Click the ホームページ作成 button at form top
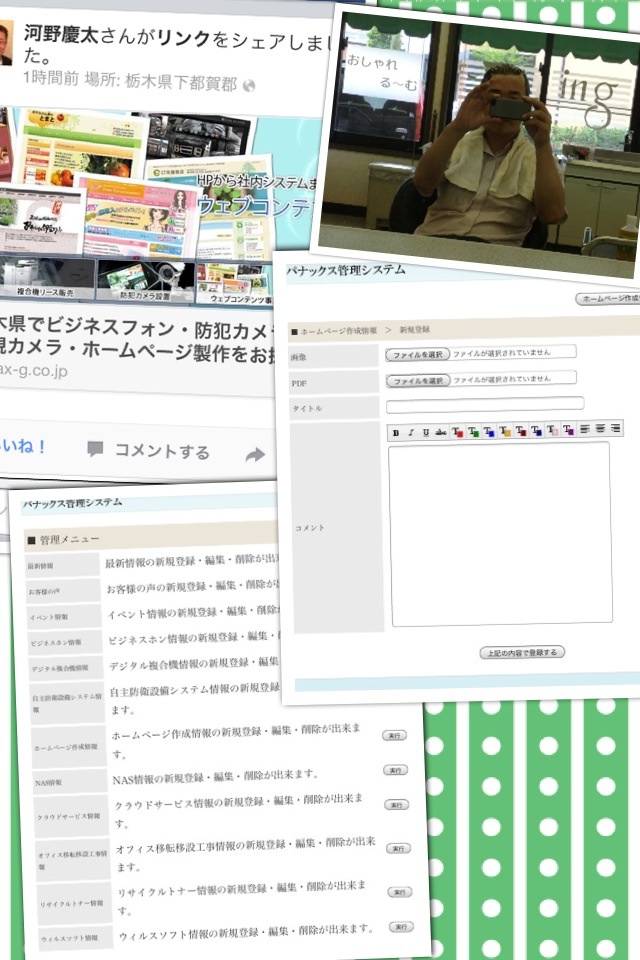This screenshot has width=640, height=960. pos(608,298)
